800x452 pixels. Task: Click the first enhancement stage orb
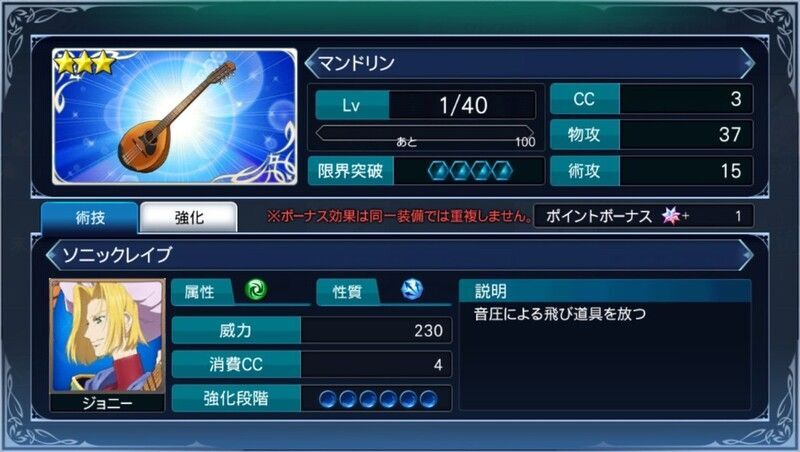pyautogui.click(x=328, y=399)
